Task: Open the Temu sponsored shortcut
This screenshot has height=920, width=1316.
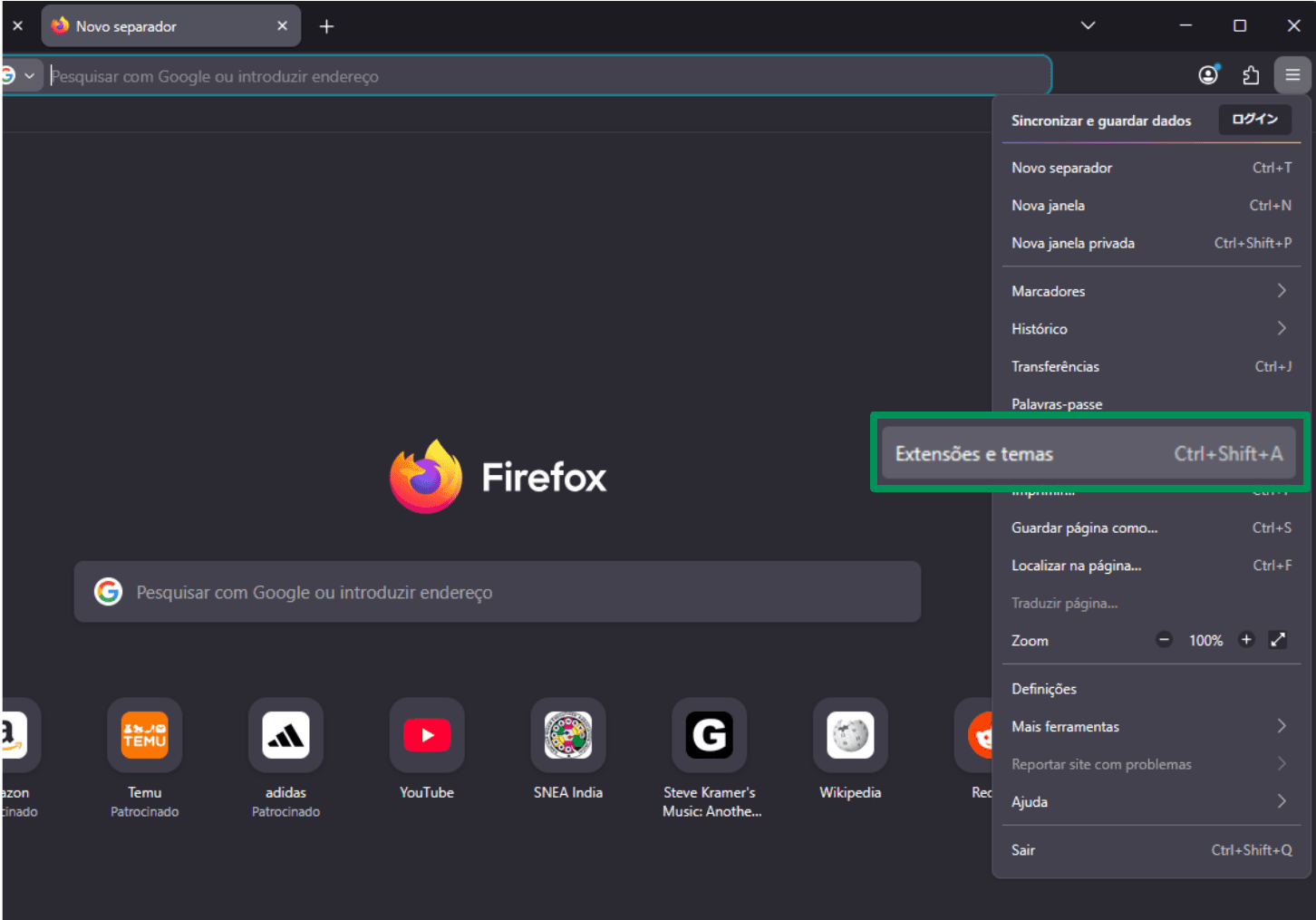Action: [x=144, y=735]
